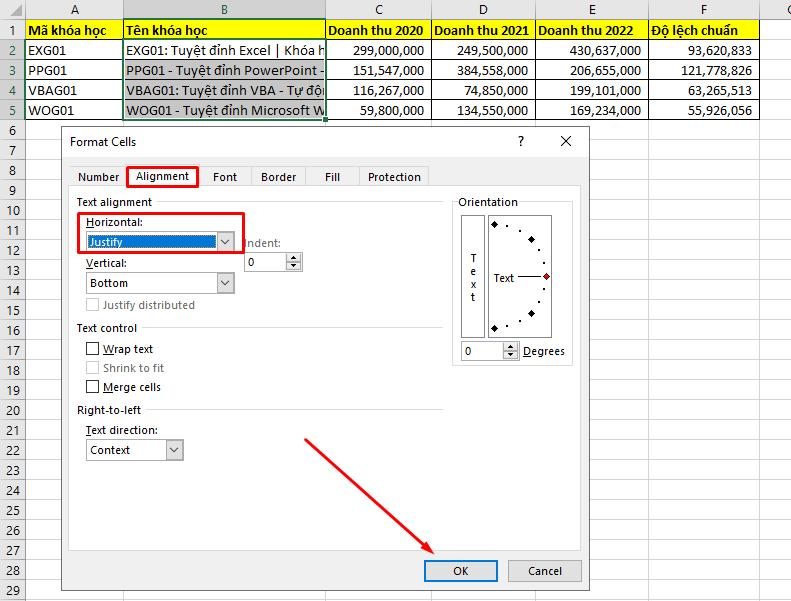Select the vertical Text orientation box
This screenshot has height=601, width=791.
coord(472,277)
